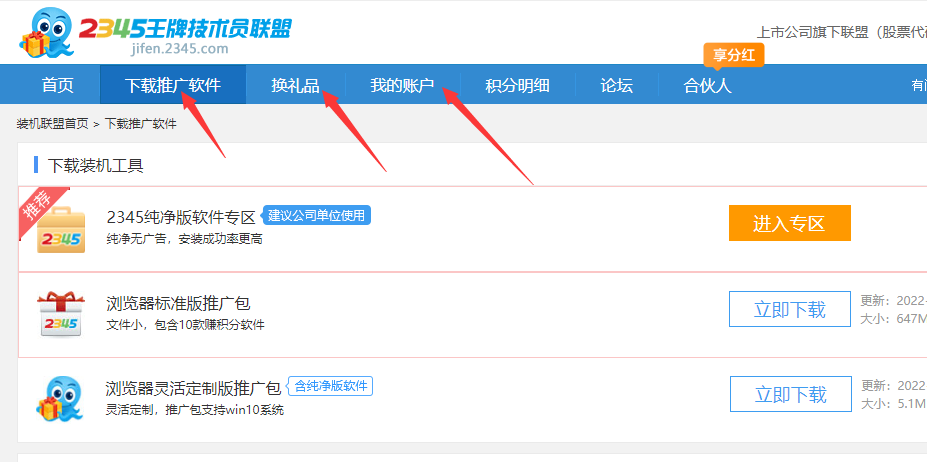The height and width of the screenshot is (462, 927).
Task: Open the 积分明细 tab
Action: click(517, 85)
